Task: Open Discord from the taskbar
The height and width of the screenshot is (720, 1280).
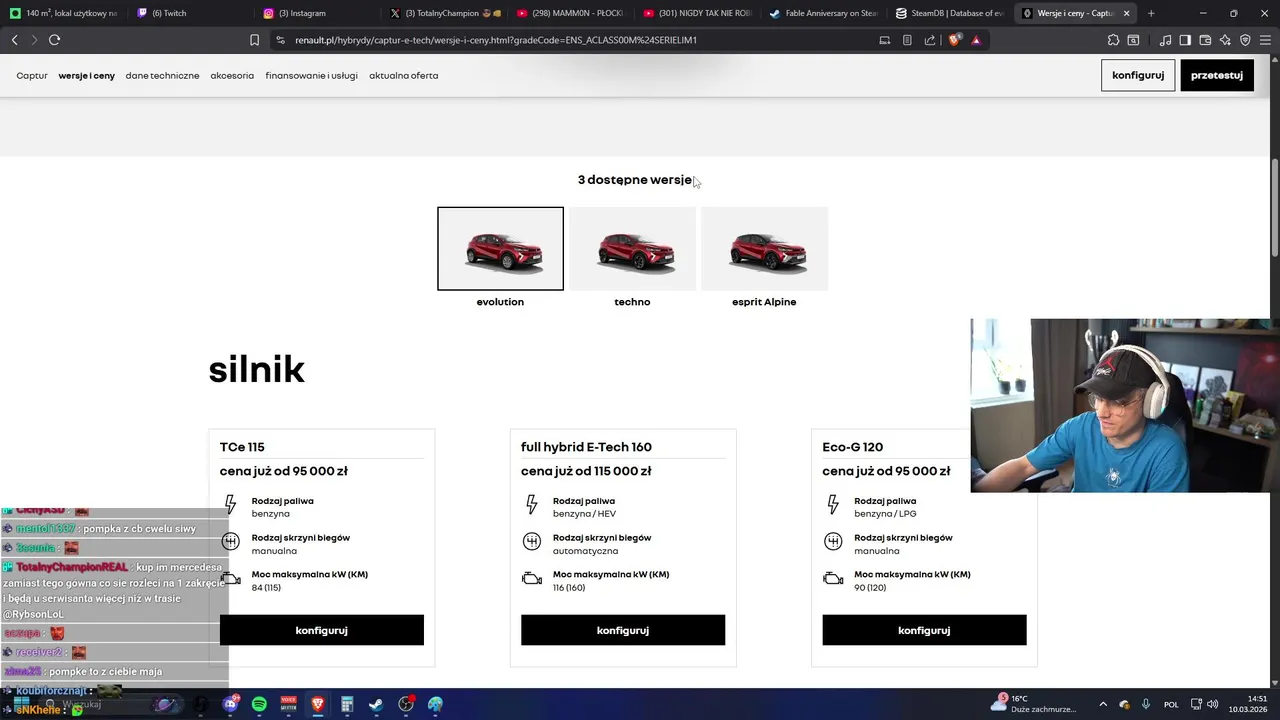Action: pos(230,704)
